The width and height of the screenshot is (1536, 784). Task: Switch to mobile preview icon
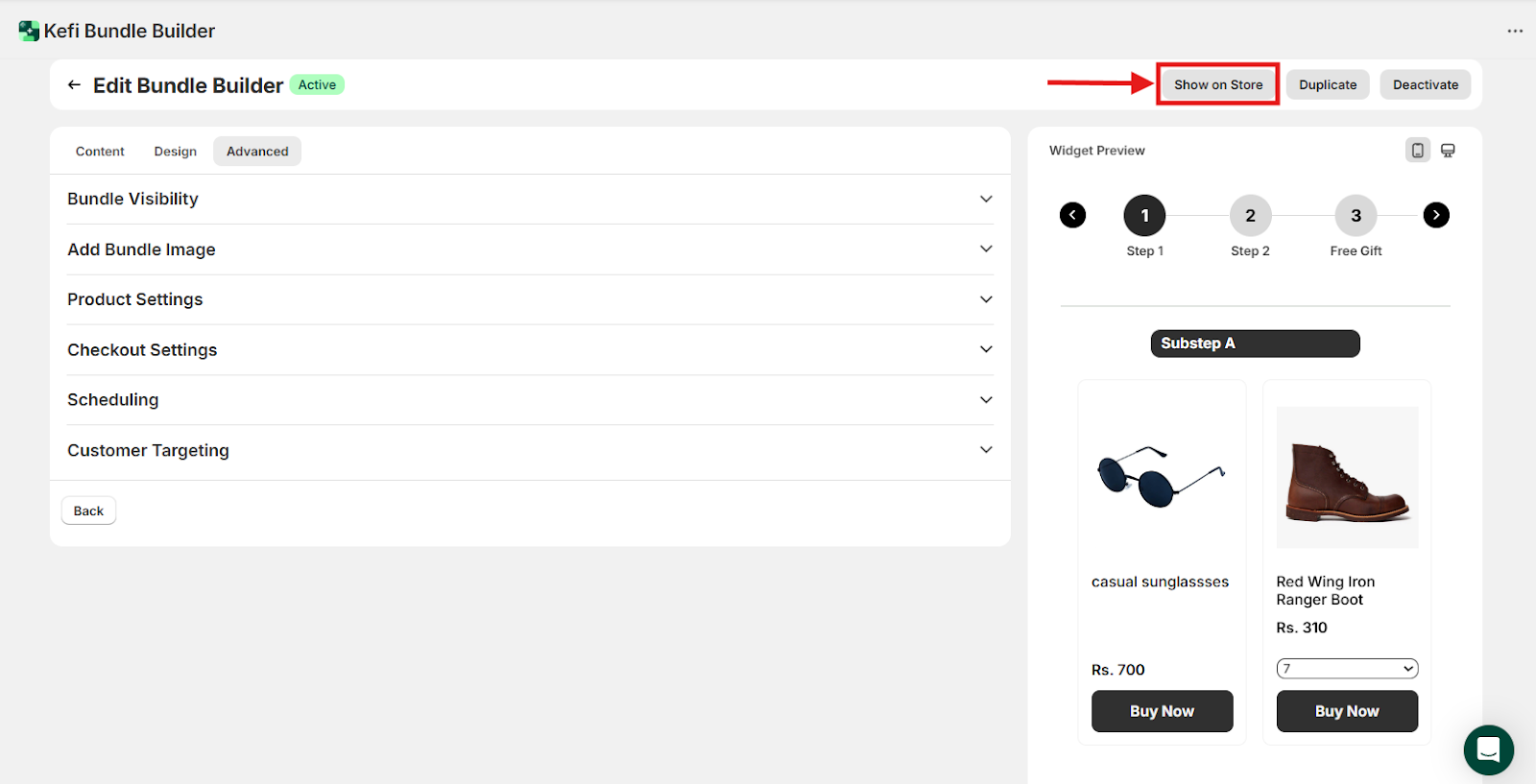click(x=1417, y=151)
